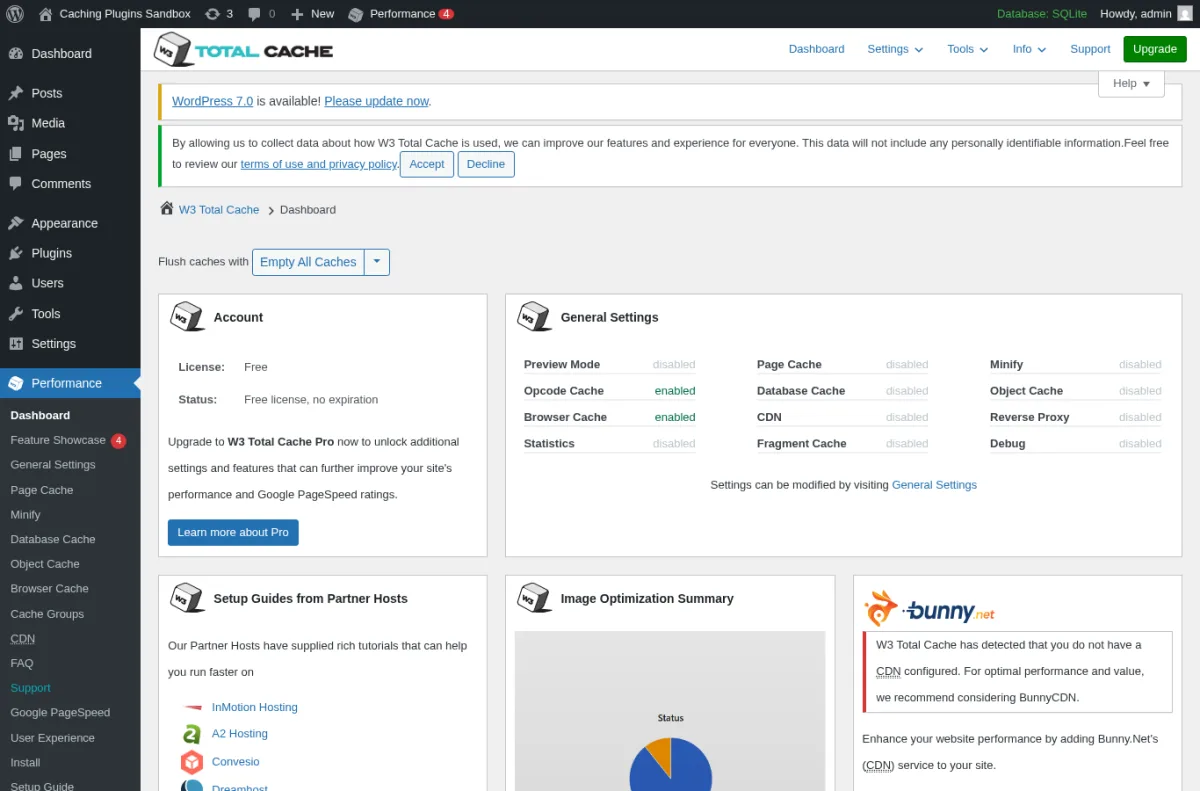Click the Empty All Caches button
This screenshot has height=791, width=1200.
(308, 262)
